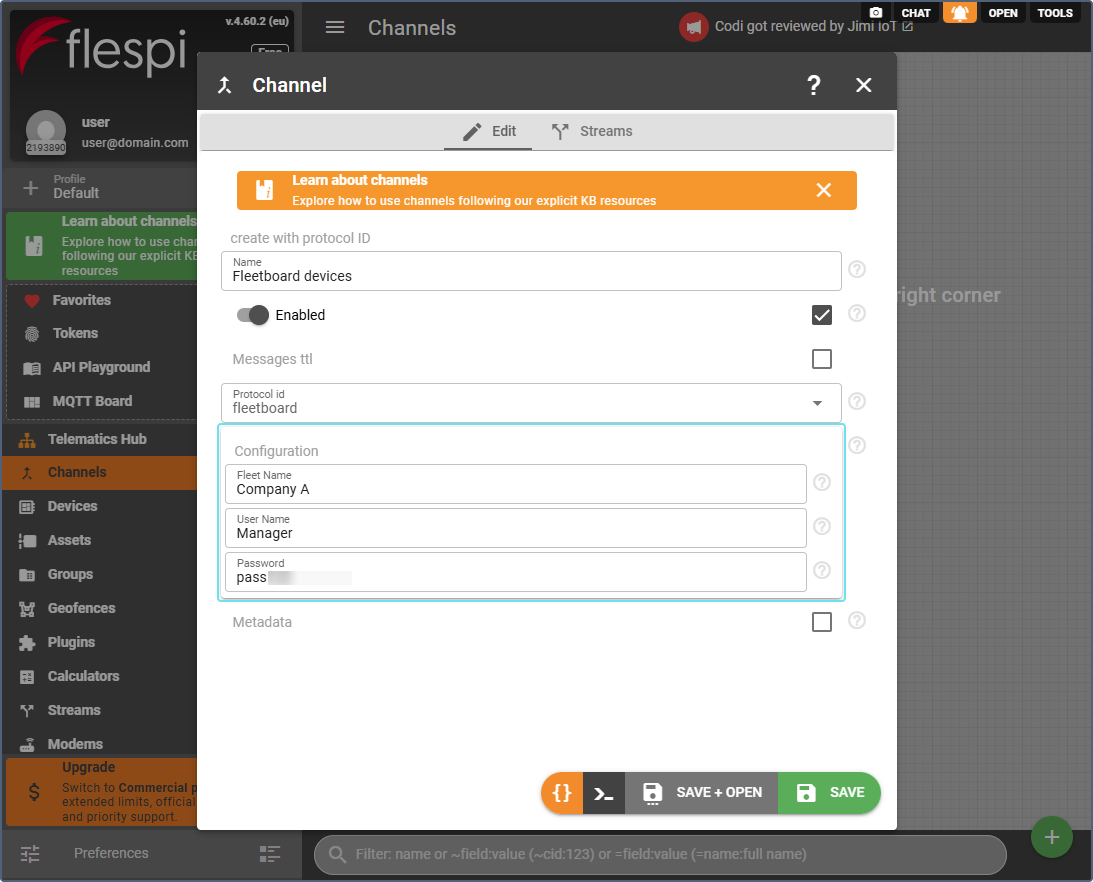This screenshot has width=1093, height=882.
Task: Open Modems in the sidebar
Action: click(x=100, y=743)
